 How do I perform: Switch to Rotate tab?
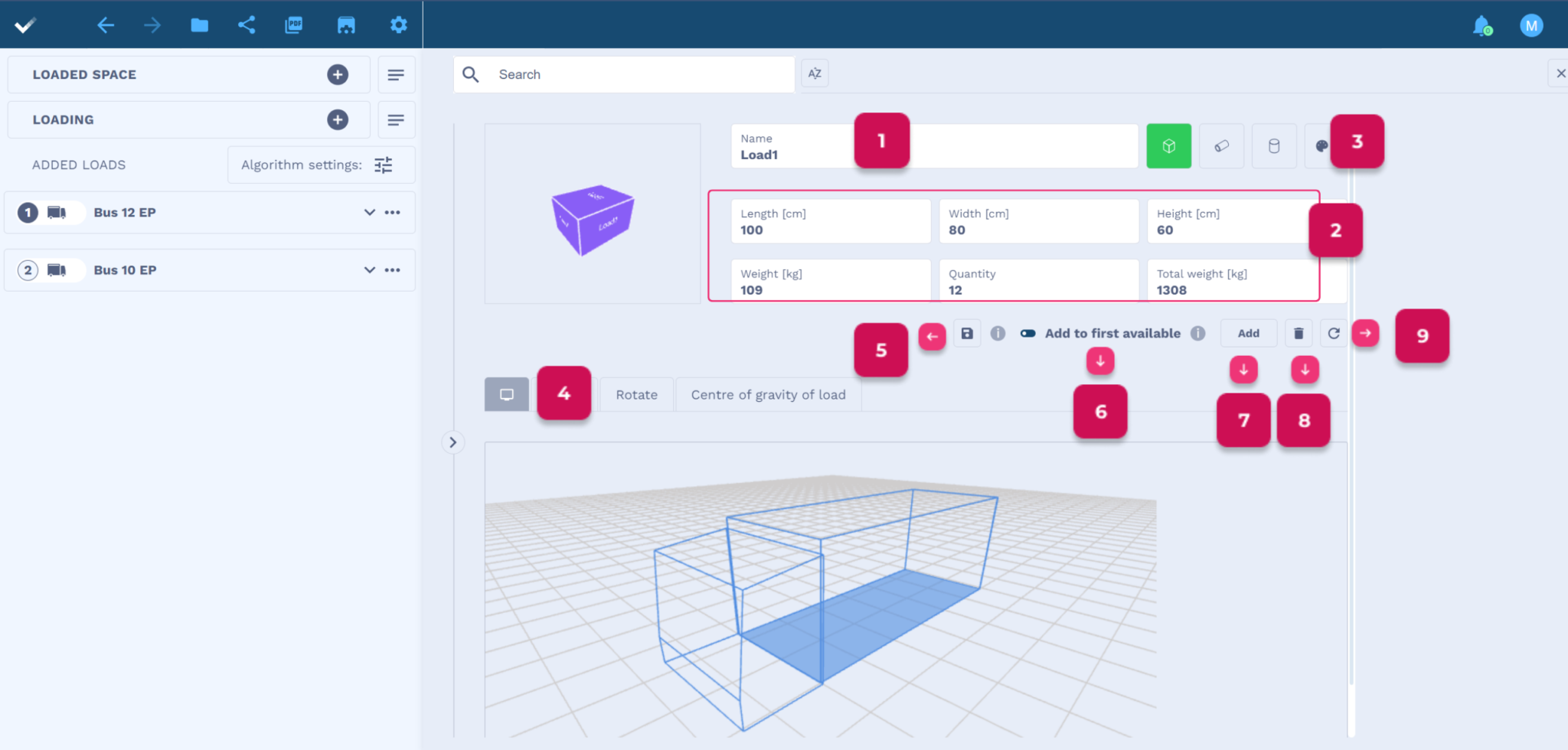637,395
